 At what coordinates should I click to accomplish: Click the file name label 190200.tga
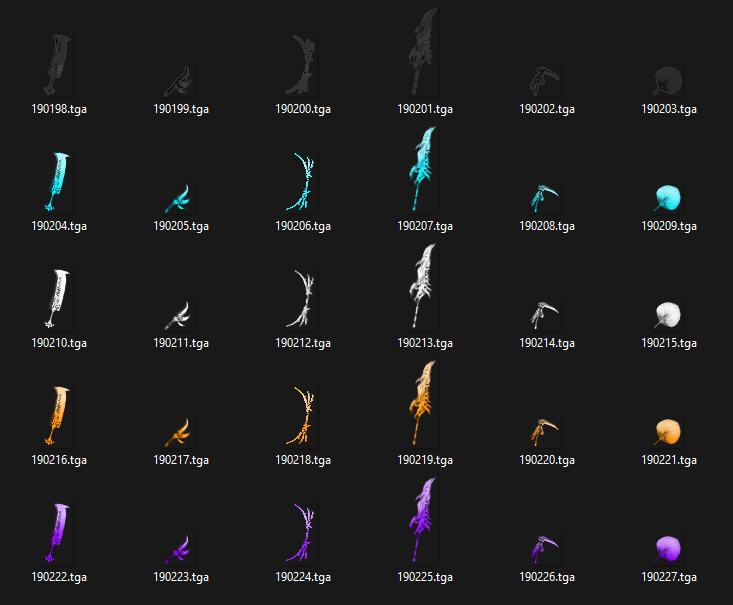click(303, 109)
